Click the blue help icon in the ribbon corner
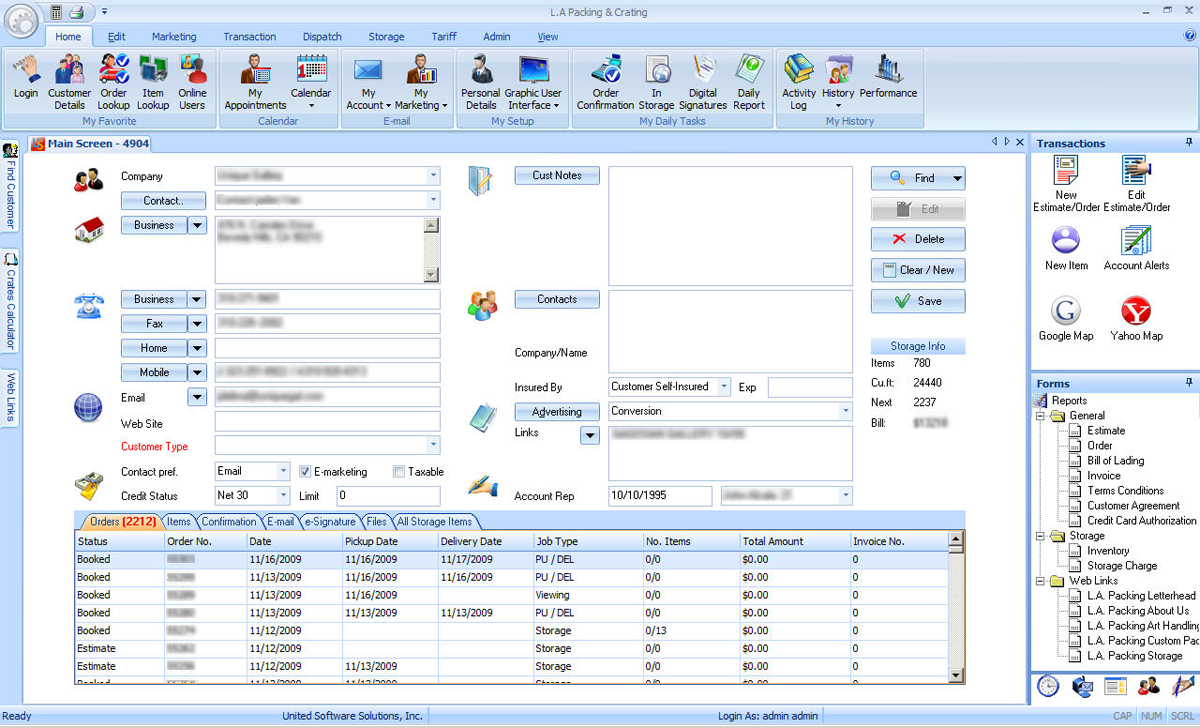Viewport: 1200px width, 728px height. [1189, 36]
